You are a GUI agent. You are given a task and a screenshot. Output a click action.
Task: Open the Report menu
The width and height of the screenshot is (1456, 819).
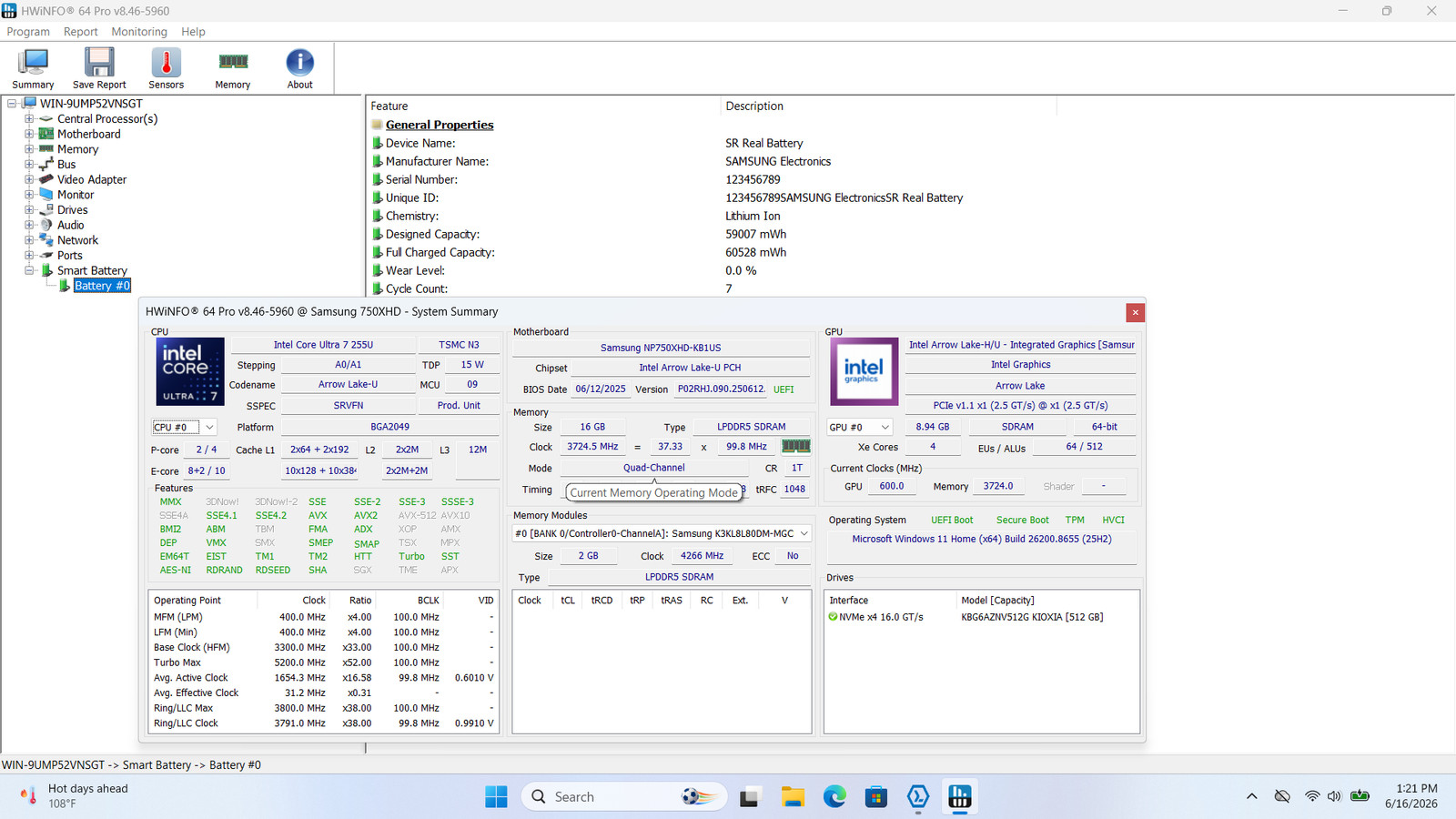tap(80, 32)
